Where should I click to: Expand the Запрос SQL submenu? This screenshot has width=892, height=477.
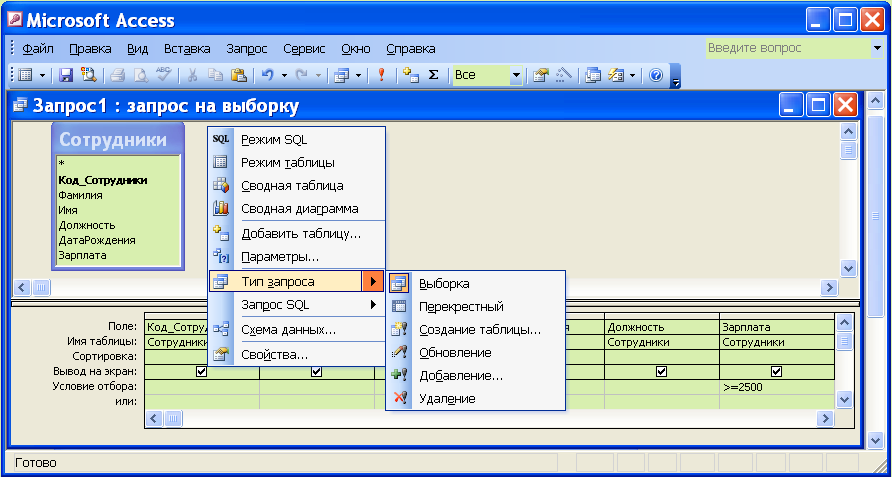[x=297, y=305]
